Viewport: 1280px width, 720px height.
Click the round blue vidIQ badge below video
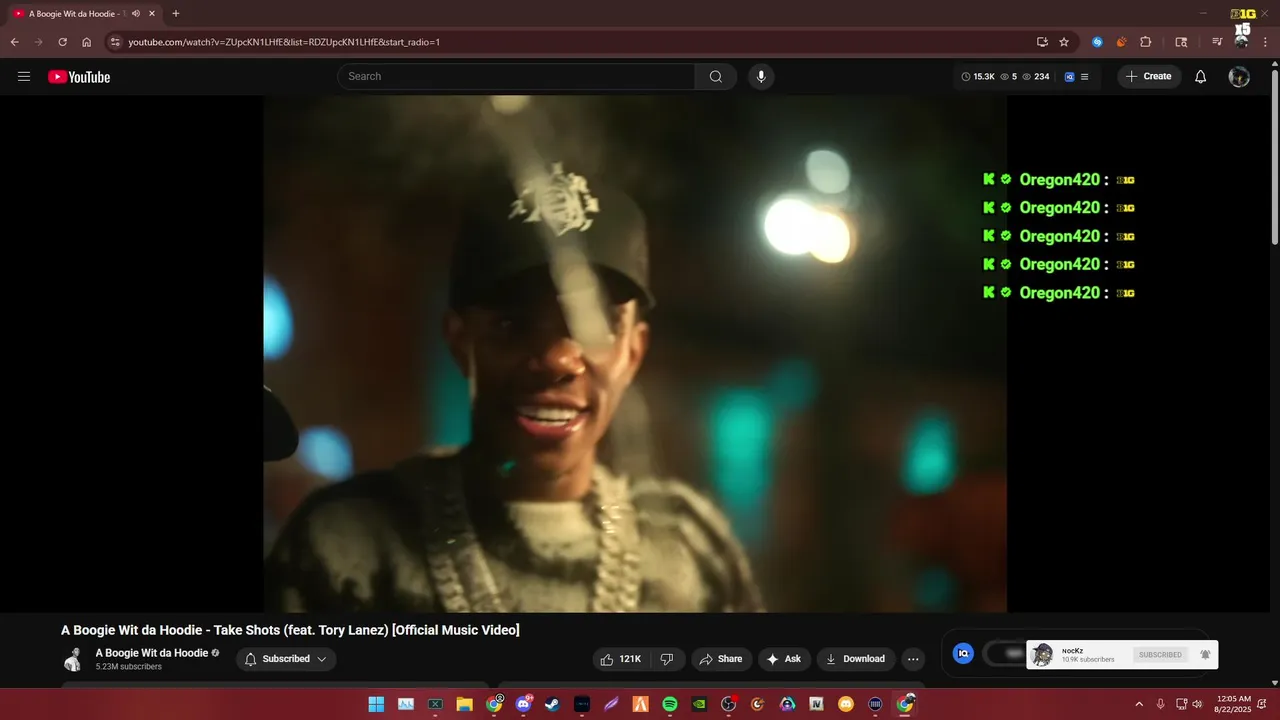tap(963, 654)
